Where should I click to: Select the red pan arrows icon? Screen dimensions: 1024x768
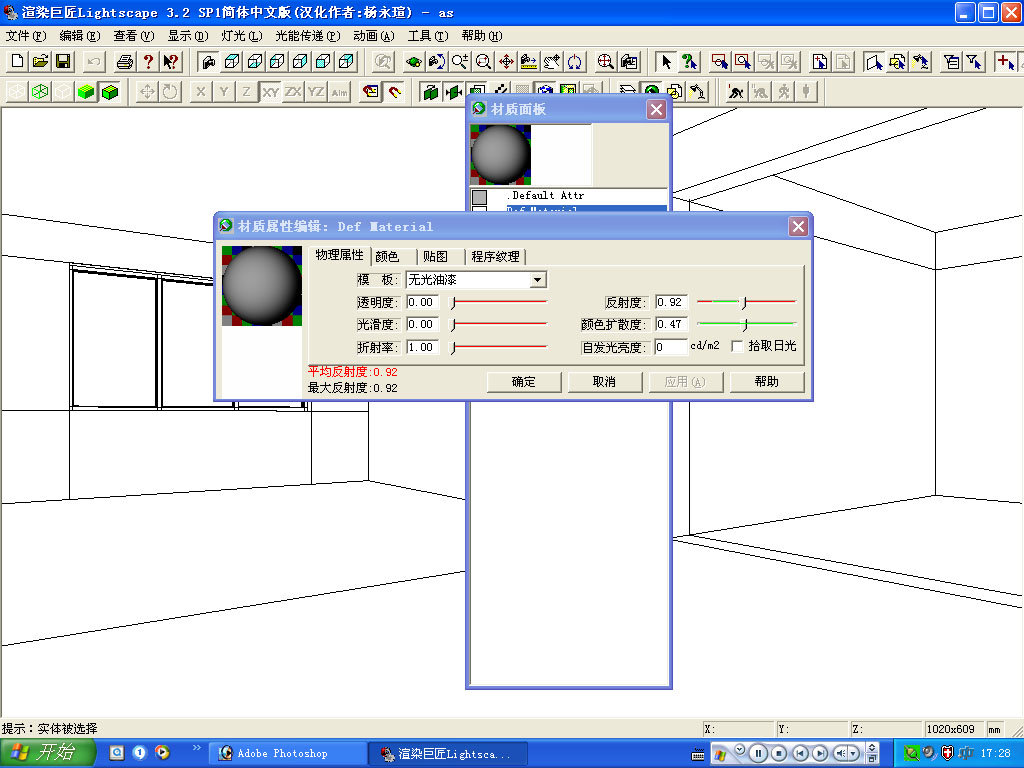click(x=506, y=62)
